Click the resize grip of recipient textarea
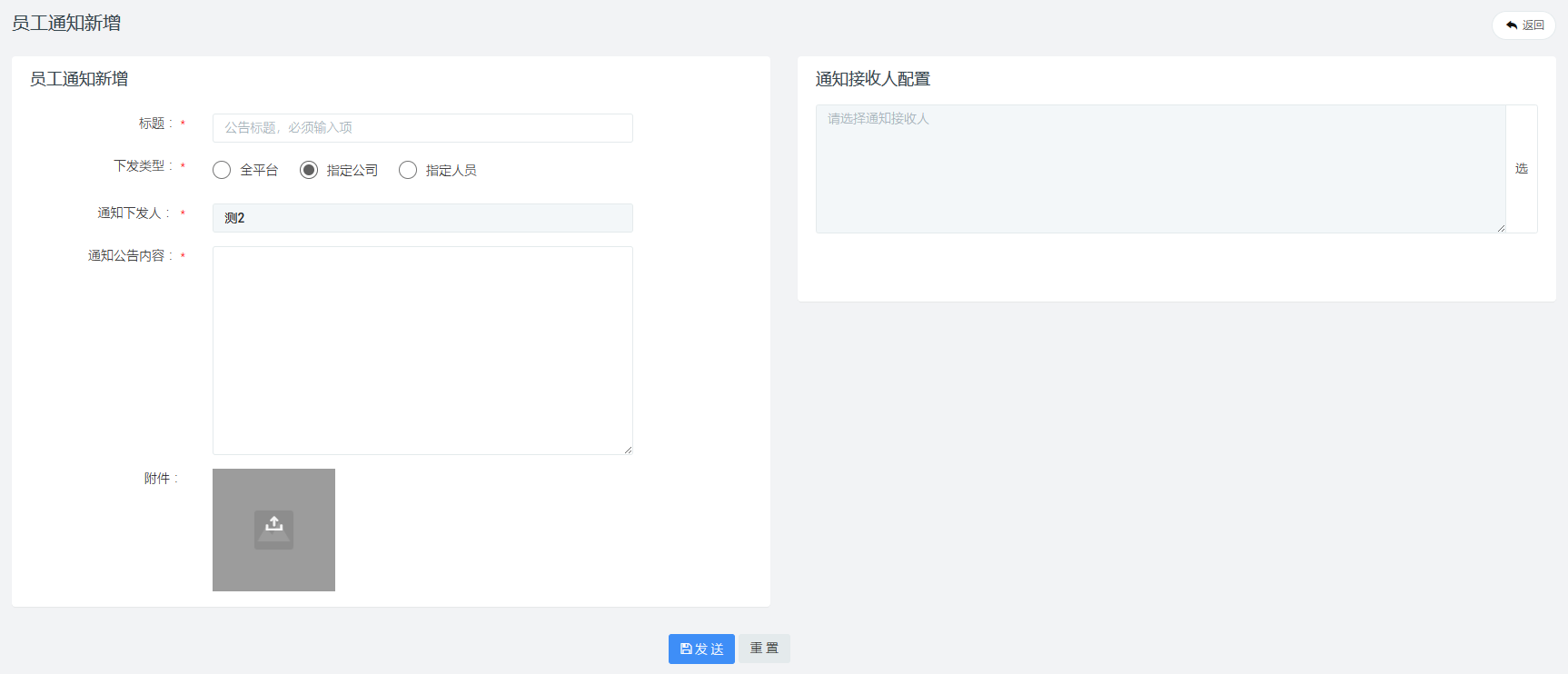The height and width of the screenshot is (674, 1568). (1500, 227)
